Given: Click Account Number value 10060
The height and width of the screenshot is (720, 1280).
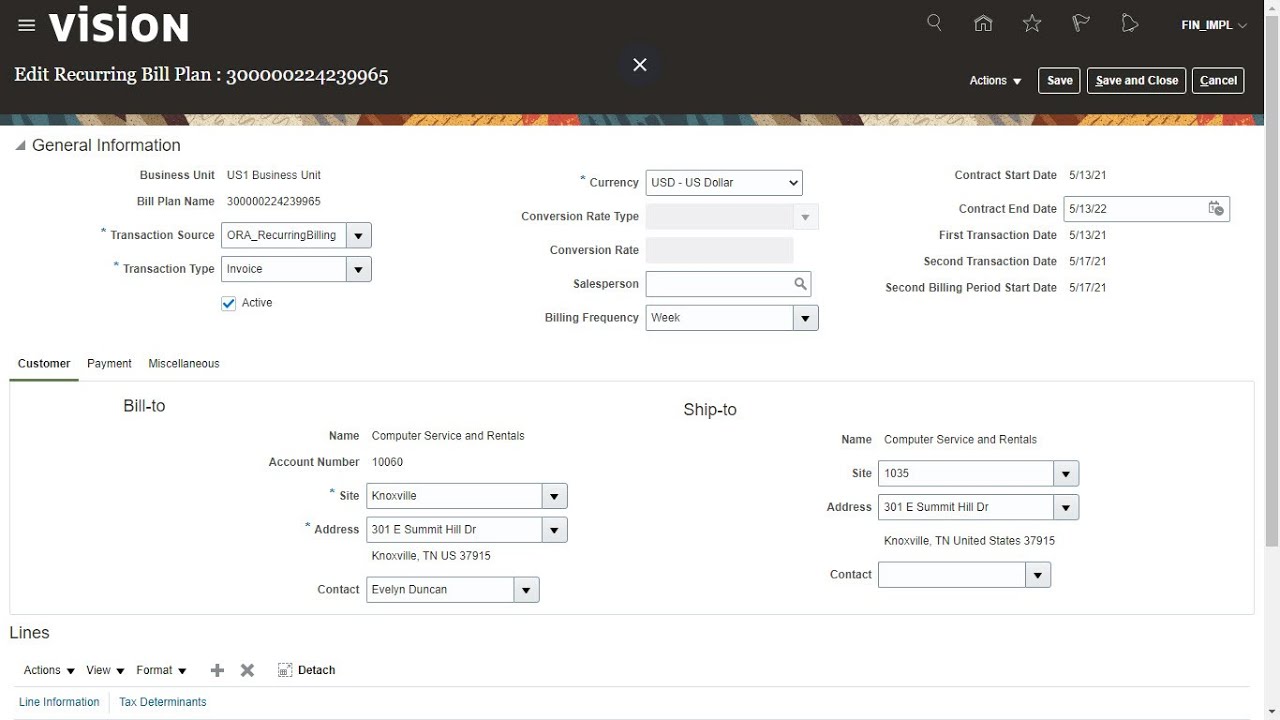Looking at the screenshot, I should 387,462.
